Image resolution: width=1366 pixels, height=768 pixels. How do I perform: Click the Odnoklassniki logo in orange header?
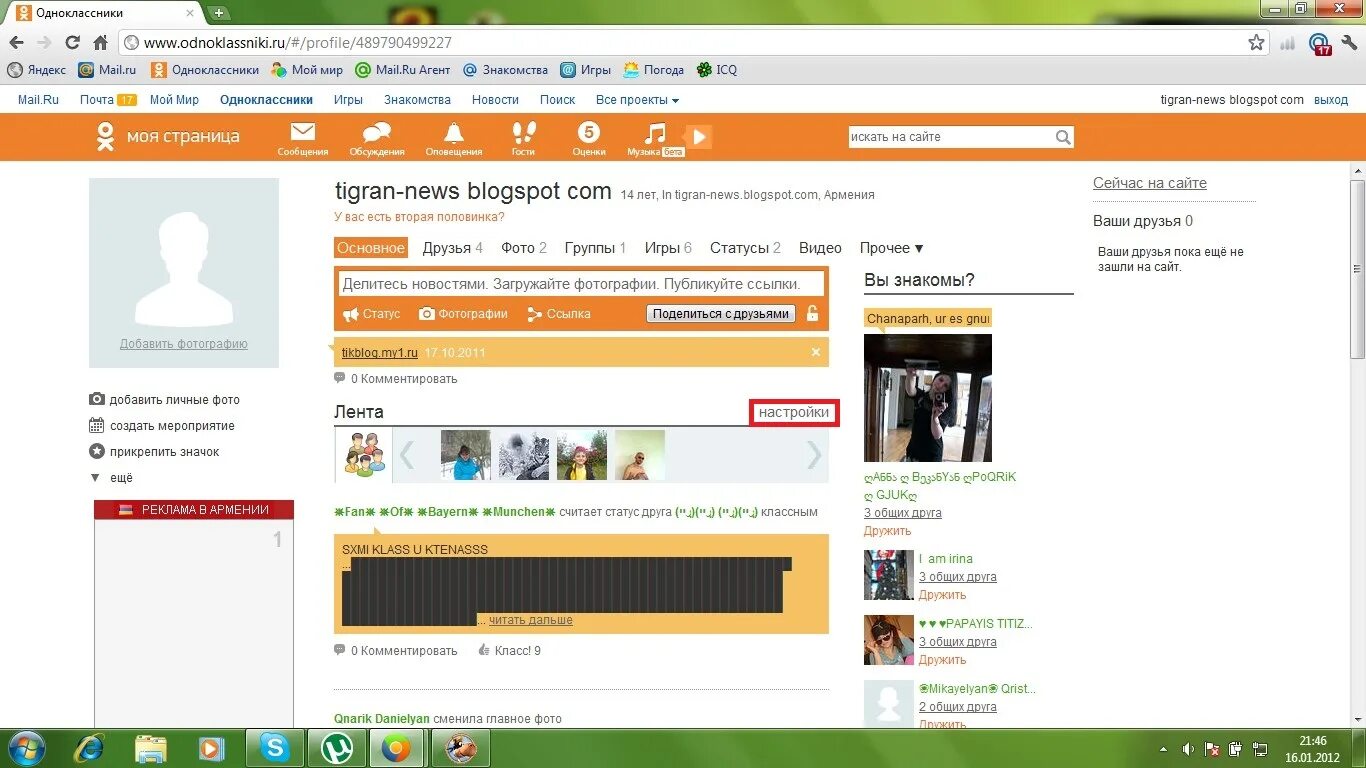click(105, 136)
